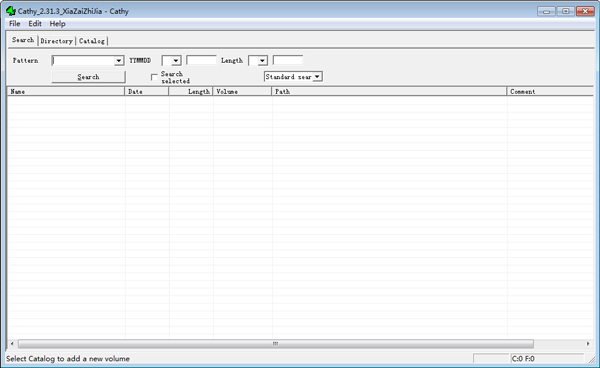Click the YYMMDD date value field
This screenshot has height=368, width=600.
point(201,60)
